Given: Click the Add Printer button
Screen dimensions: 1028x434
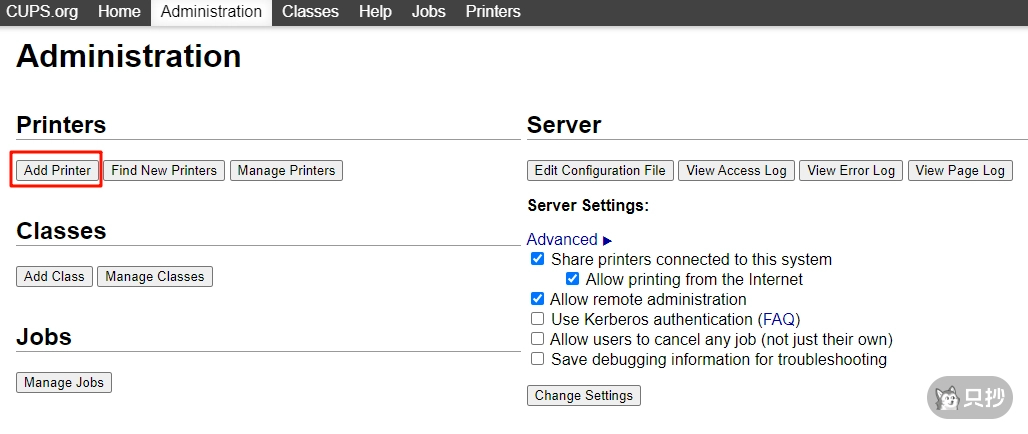Looking at the screenshot, I should click(x=57, y=171).
